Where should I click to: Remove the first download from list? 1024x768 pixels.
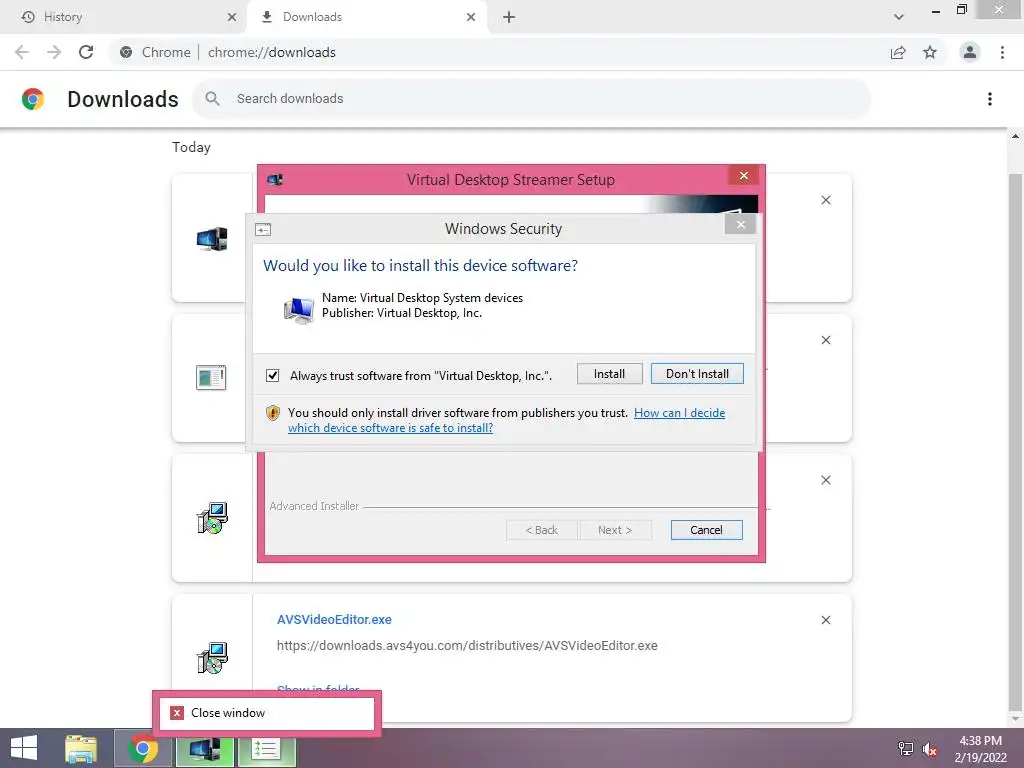coord(825,200)
